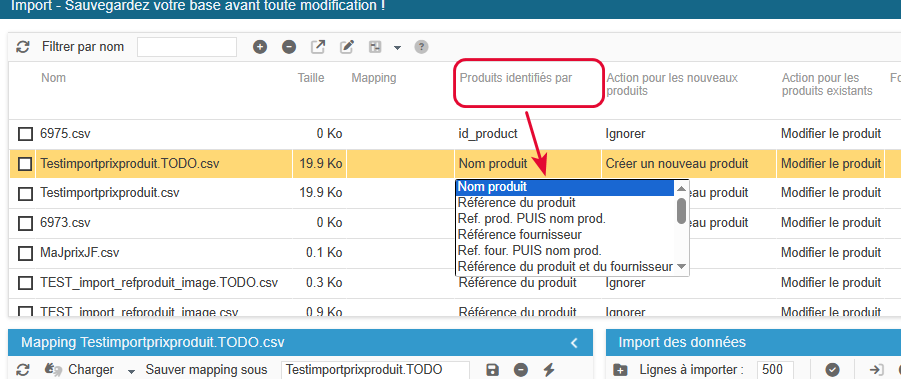Click id_product cell of 6975.csv

coord(488,134)
